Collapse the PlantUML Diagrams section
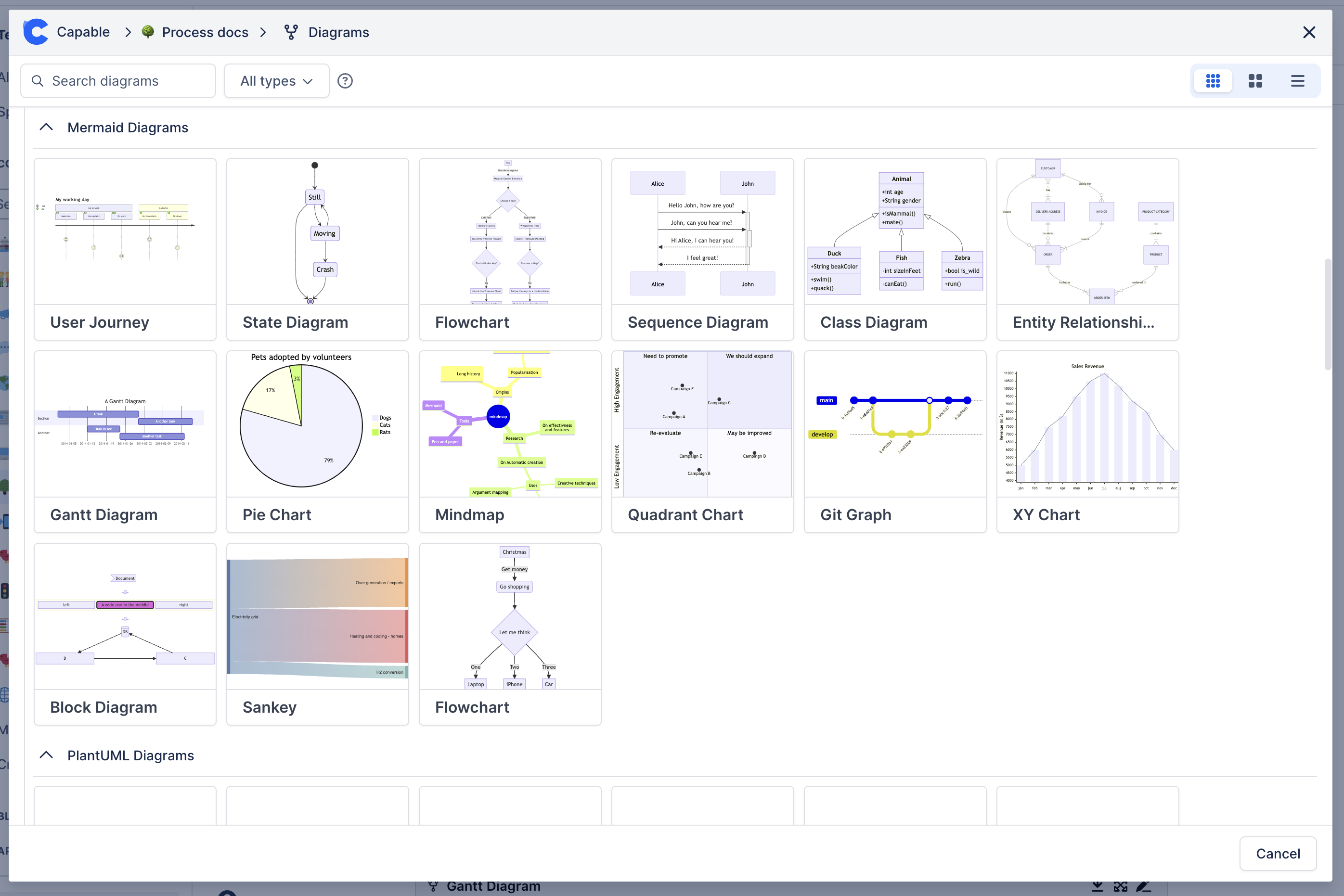 point(46,755)
